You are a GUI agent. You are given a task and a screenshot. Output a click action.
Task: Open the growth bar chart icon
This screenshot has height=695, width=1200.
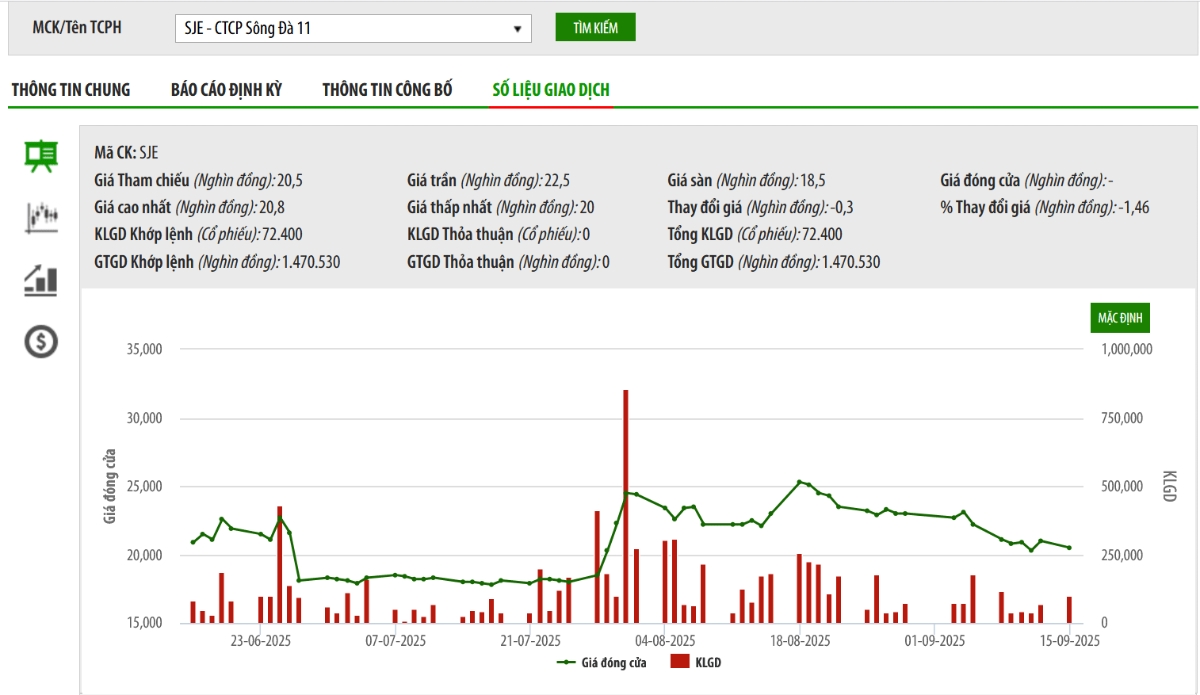pyautogui.click(x=41, y=280)
